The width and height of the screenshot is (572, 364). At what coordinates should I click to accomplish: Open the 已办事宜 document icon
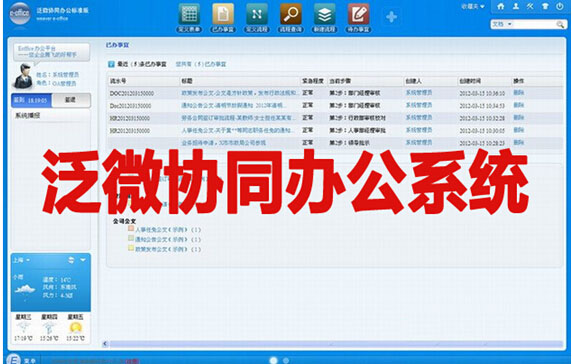pyautogui.click(x=223, y=15)
